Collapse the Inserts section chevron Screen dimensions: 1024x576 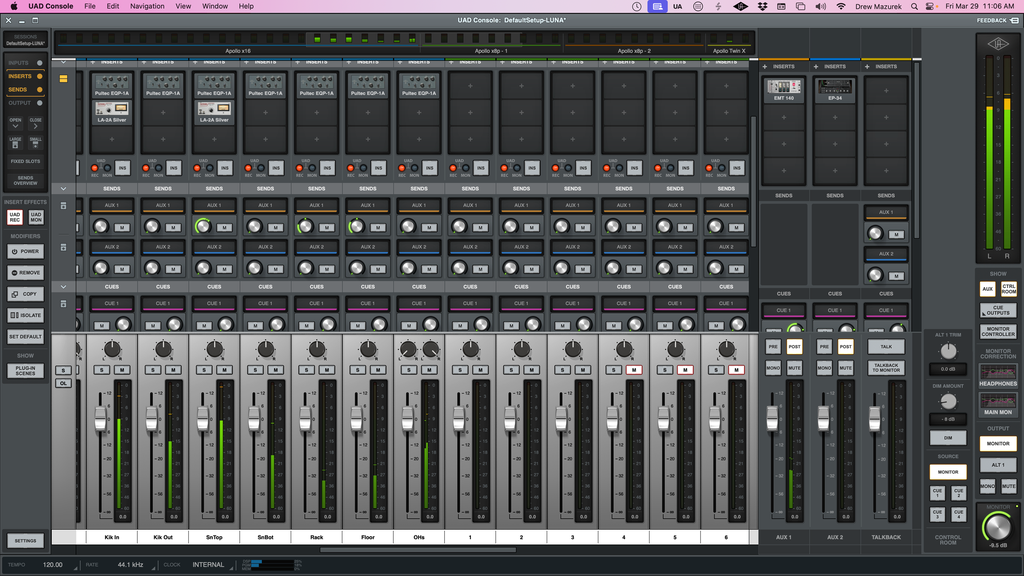[x=63, y=62]
